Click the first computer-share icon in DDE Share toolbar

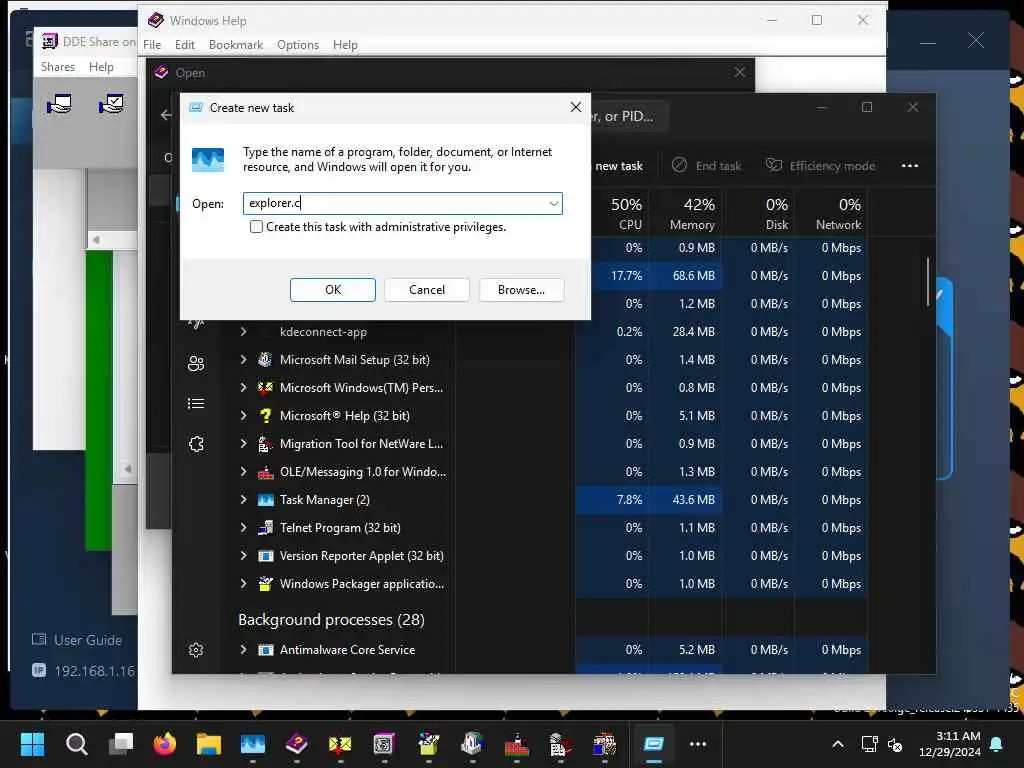point(59,104)
